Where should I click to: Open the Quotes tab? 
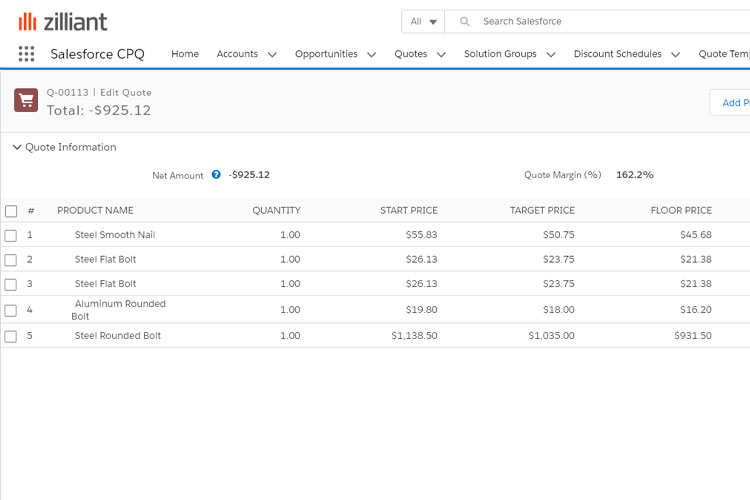[410, 54]
